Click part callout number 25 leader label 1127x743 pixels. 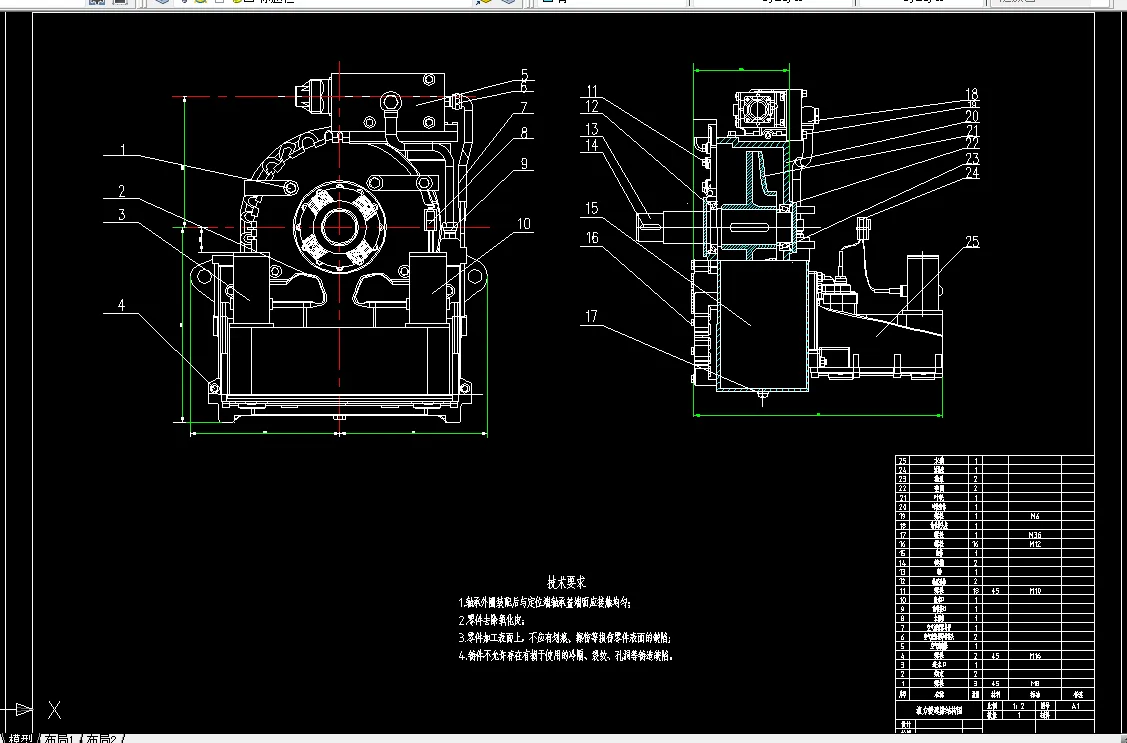(972, 242)
